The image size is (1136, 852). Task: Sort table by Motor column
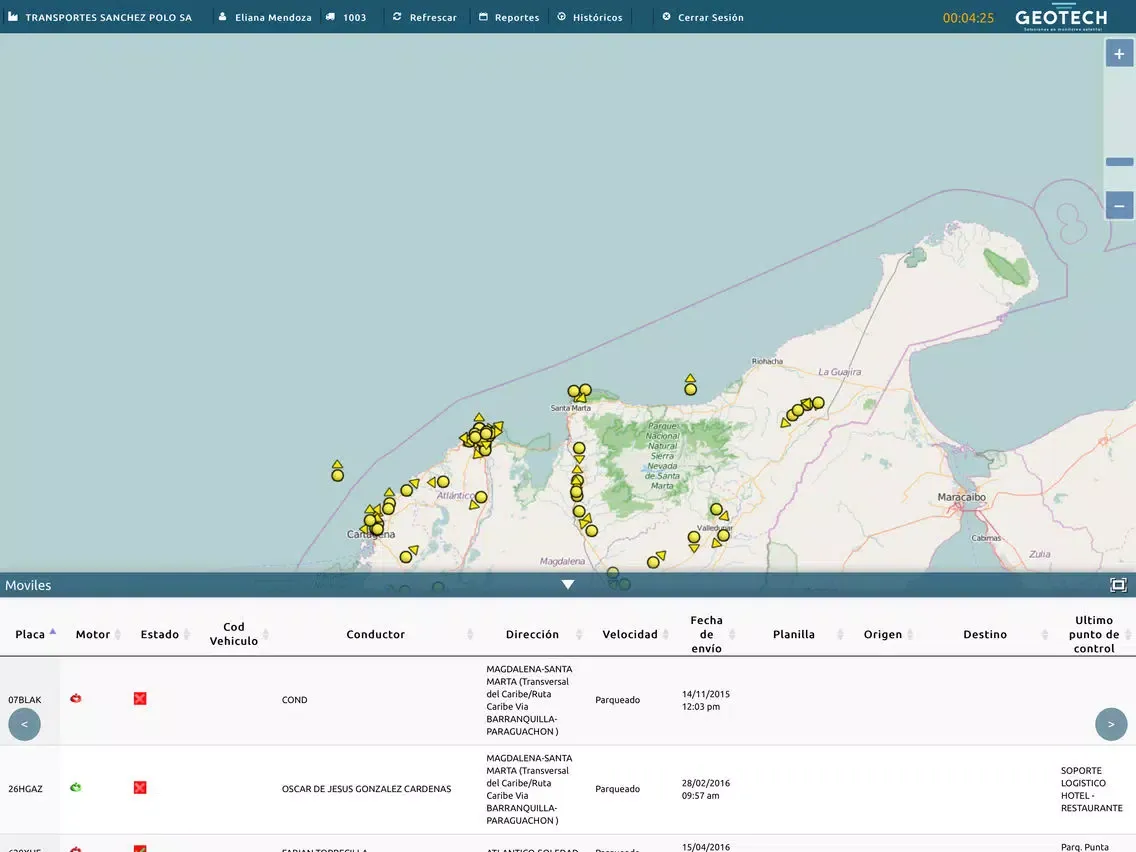click(93, 634)
